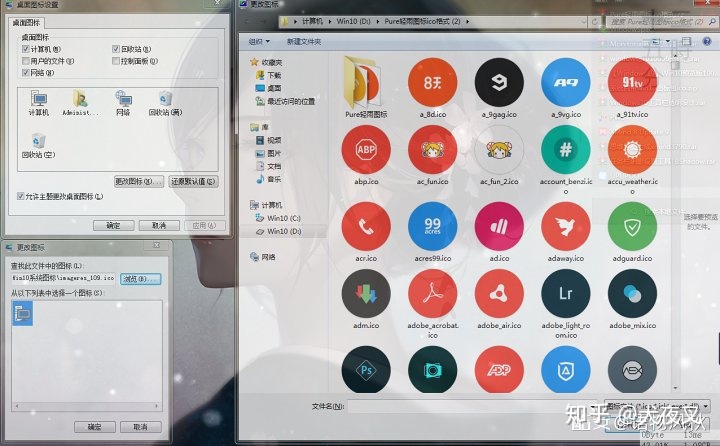The image size is (720, 446).
Task: Select the abp.ico icon file
Action: coord(366,149)
